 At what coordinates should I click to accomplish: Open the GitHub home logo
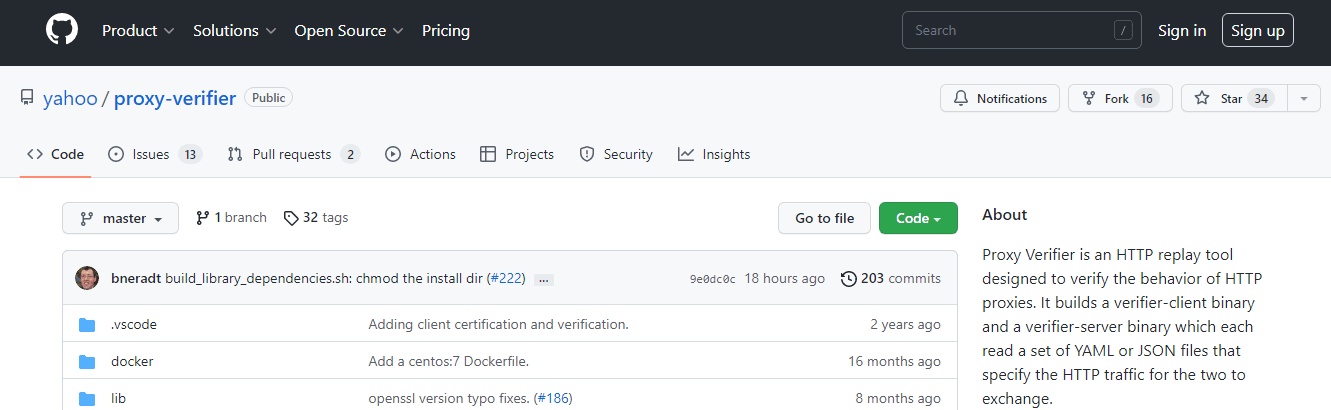pyautogui.click(x=61, y=30)
